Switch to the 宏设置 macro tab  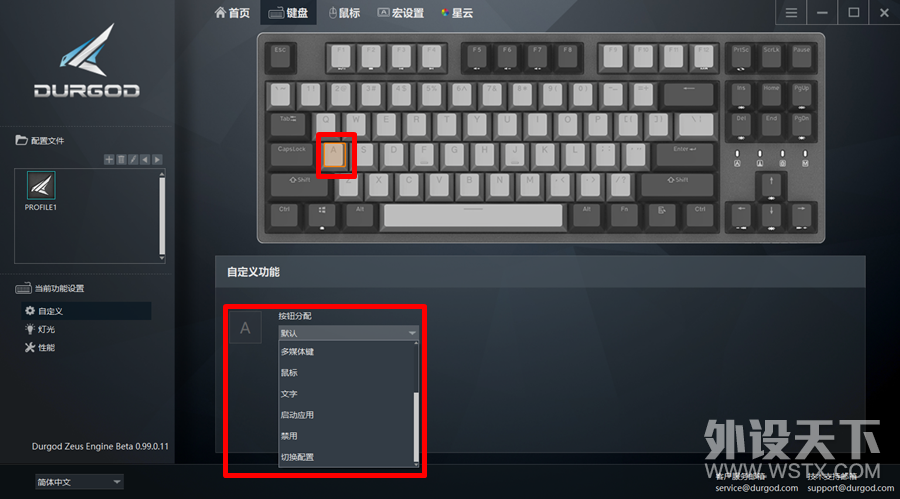pyautogui.click(x=401, y=13)
